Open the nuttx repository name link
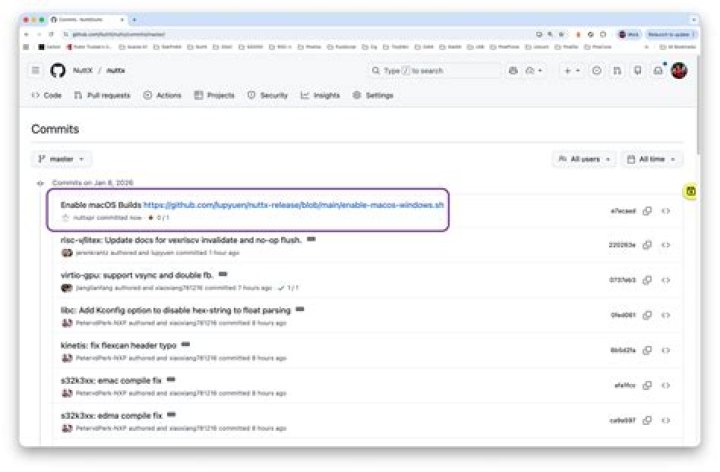Viewport: 720px width, 472px height. (115, 70)
